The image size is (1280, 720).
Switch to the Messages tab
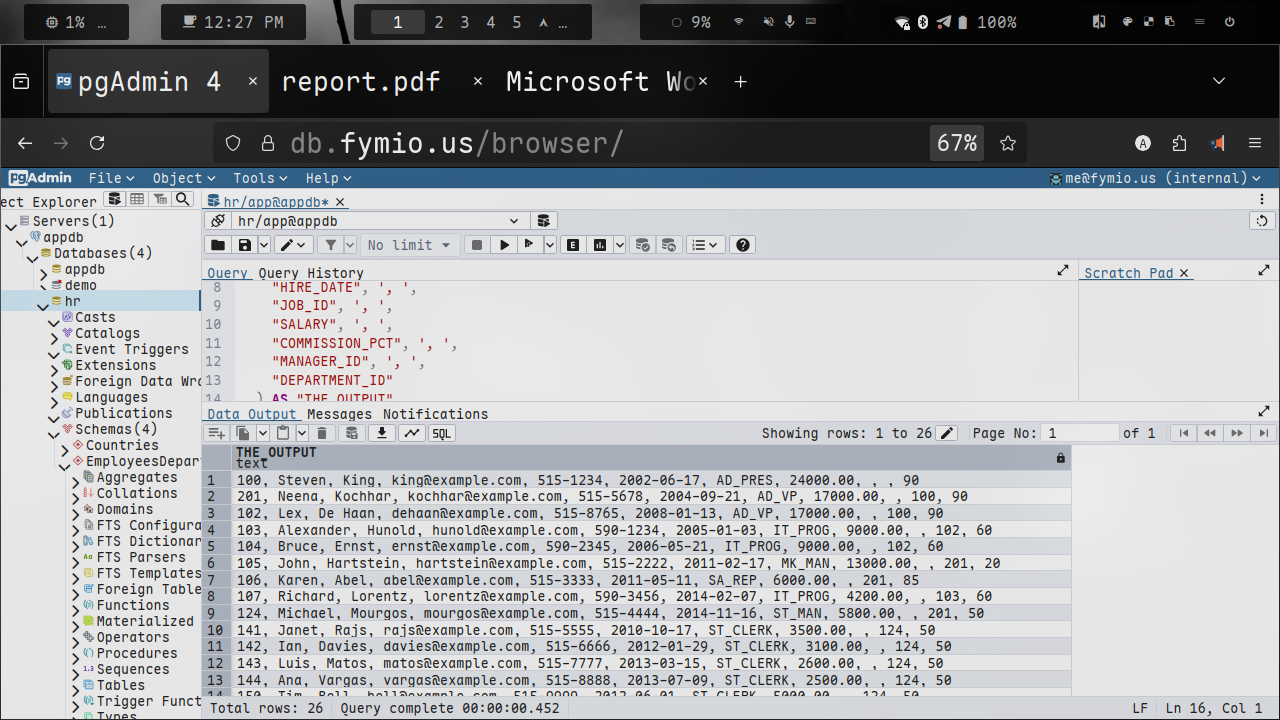pos(339,414)
